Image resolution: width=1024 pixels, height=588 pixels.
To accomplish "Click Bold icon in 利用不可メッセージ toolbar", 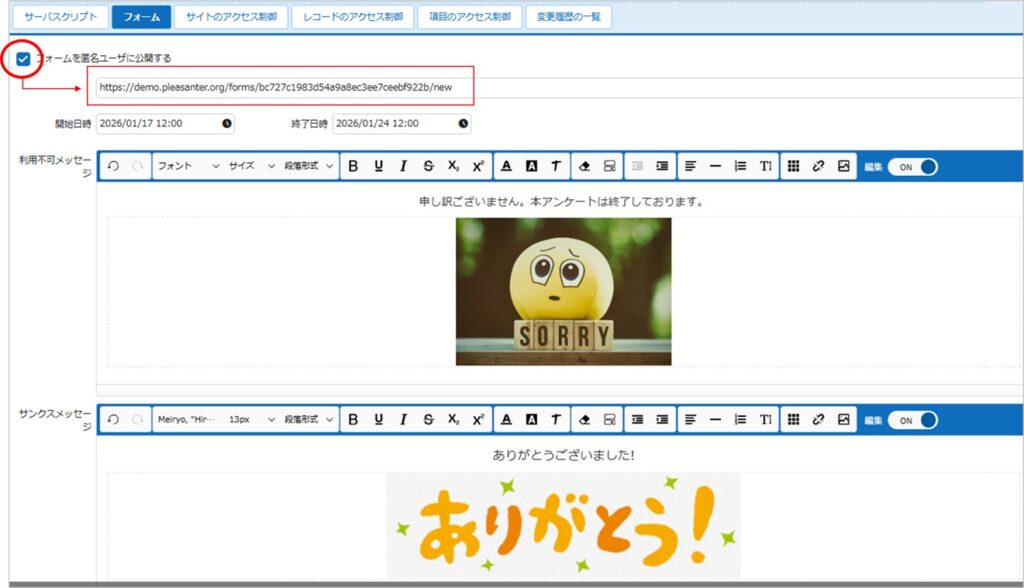I will pos(353,166).
